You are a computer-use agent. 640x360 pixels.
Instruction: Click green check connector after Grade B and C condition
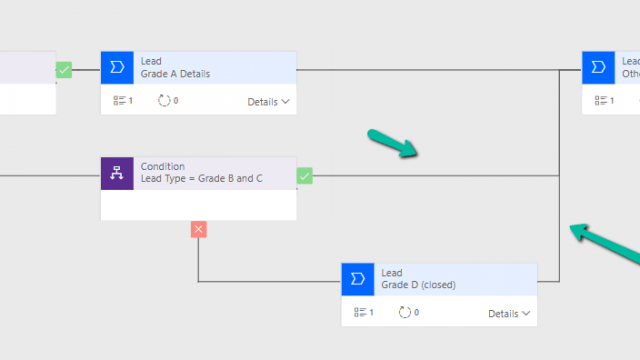304,176
